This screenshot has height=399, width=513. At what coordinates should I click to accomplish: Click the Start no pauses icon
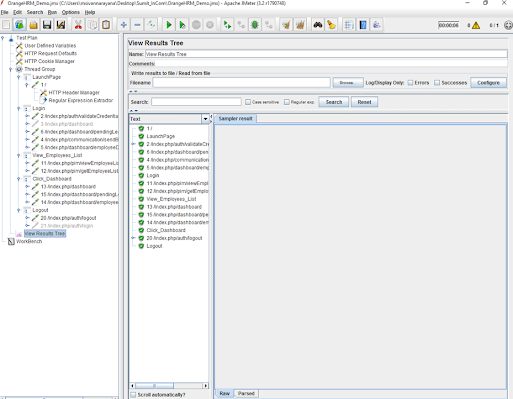(182, 25)
